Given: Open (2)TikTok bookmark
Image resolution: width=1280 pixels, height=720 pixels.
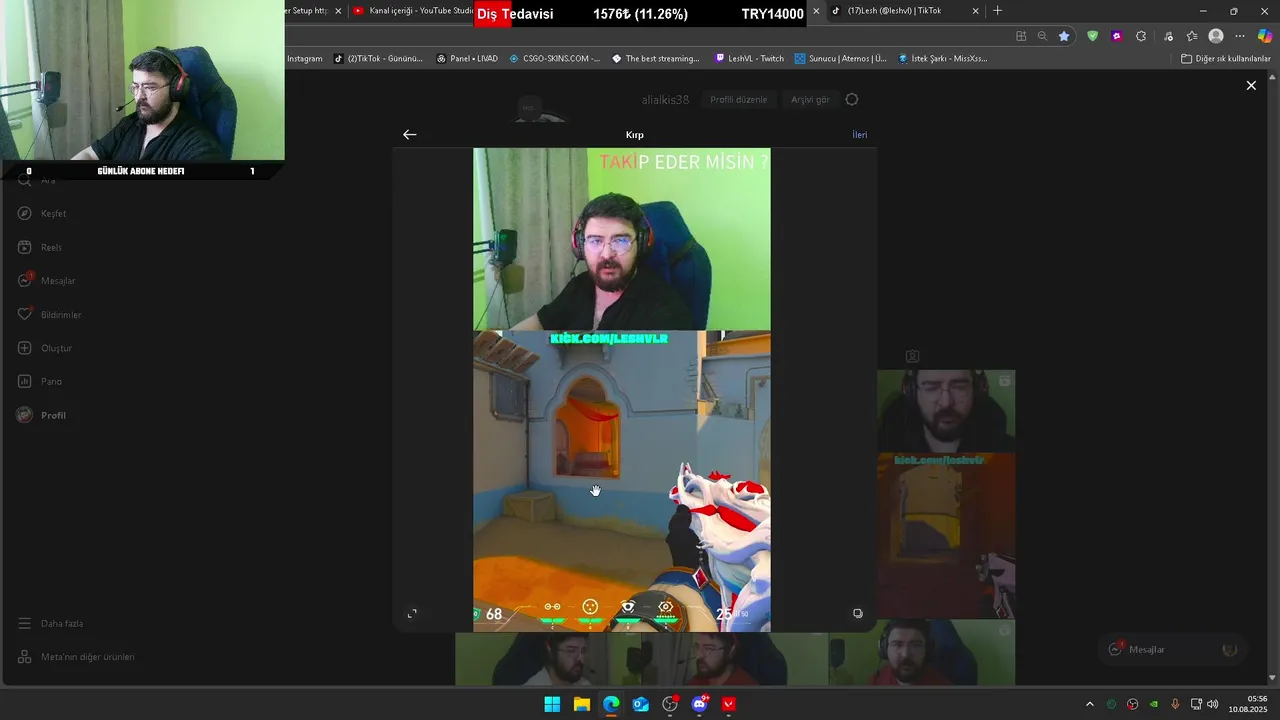Looking at the screenshot, I should [x=378, y=59].
